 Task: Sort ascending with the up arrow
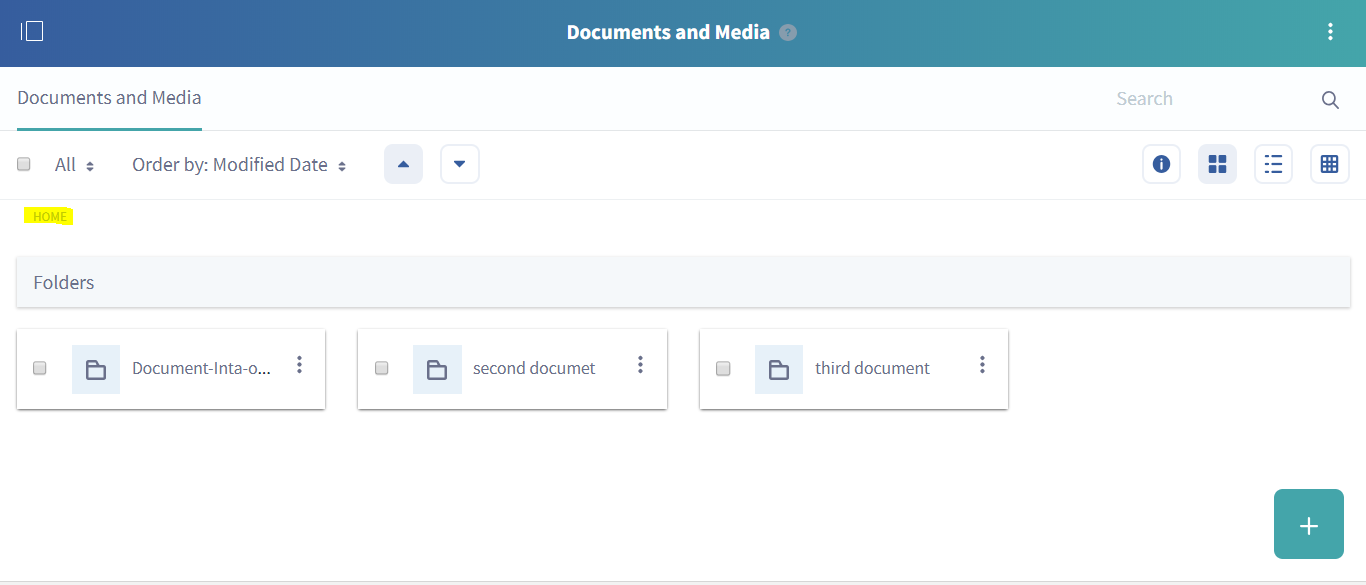pos(403,165)
